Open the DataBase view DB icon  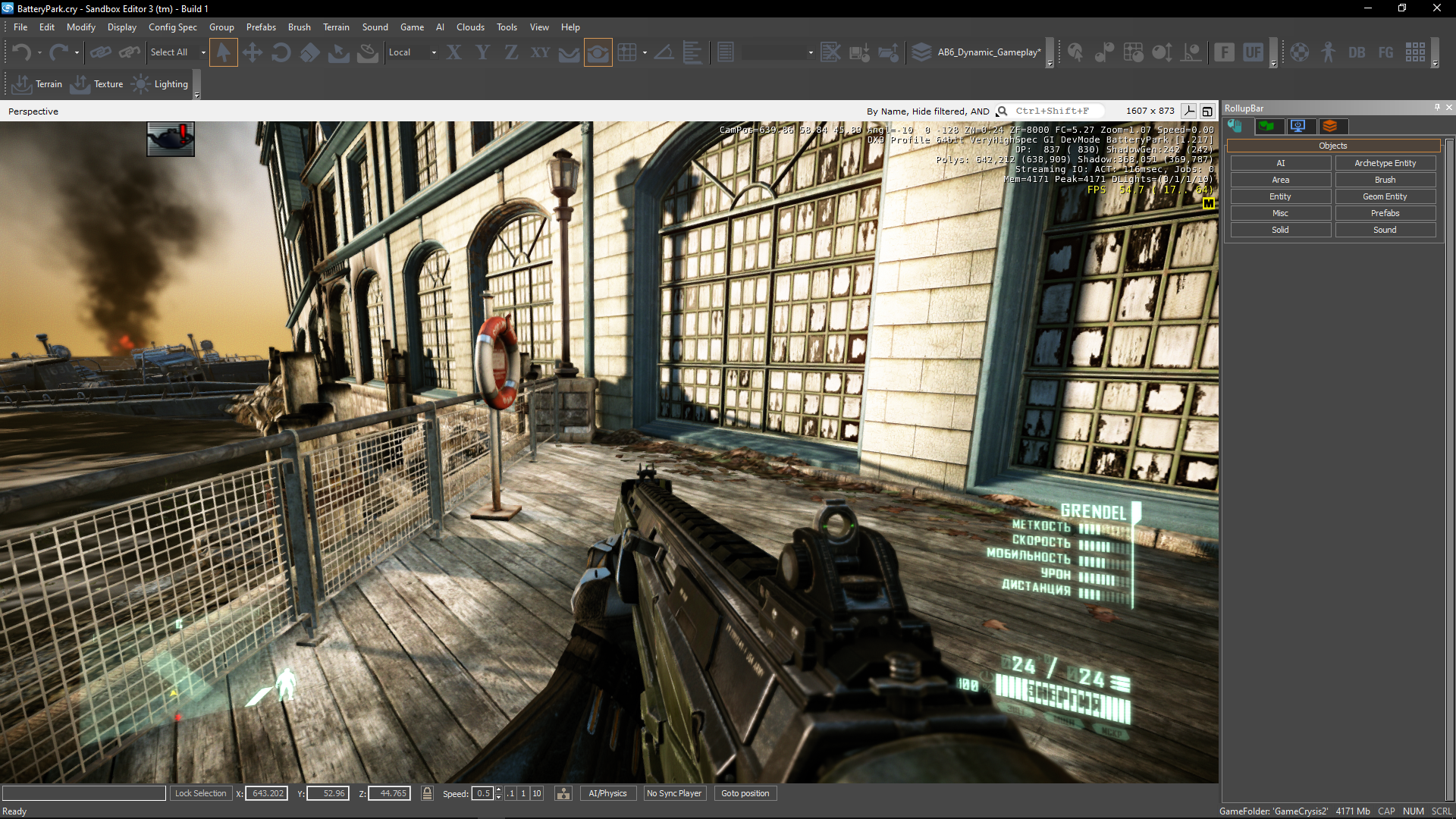tap(1357, 52)
